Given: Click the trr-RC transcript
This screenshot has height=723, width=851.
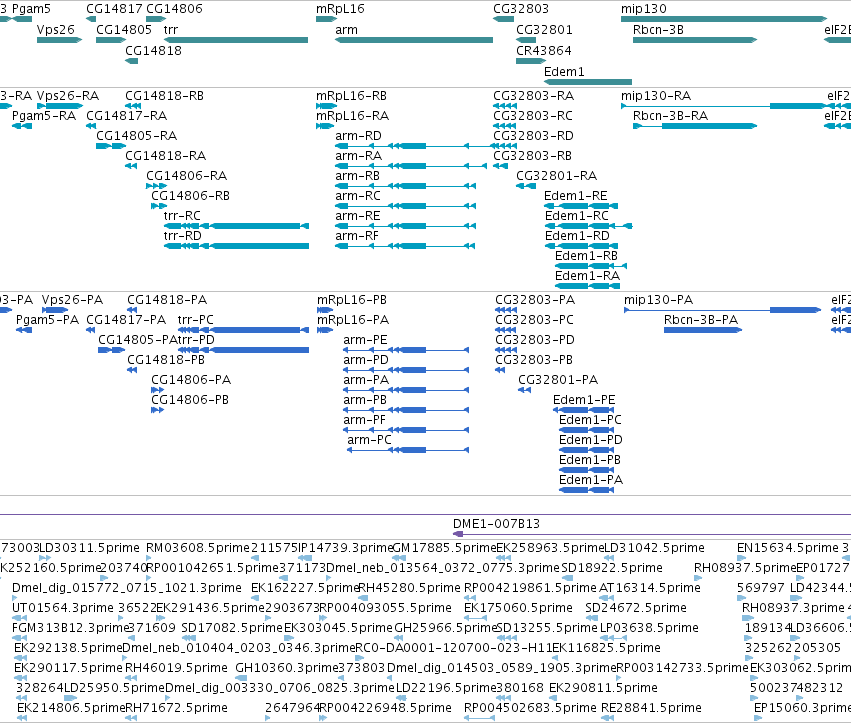Looking at the screenshot, I should (x=236, y=226).
